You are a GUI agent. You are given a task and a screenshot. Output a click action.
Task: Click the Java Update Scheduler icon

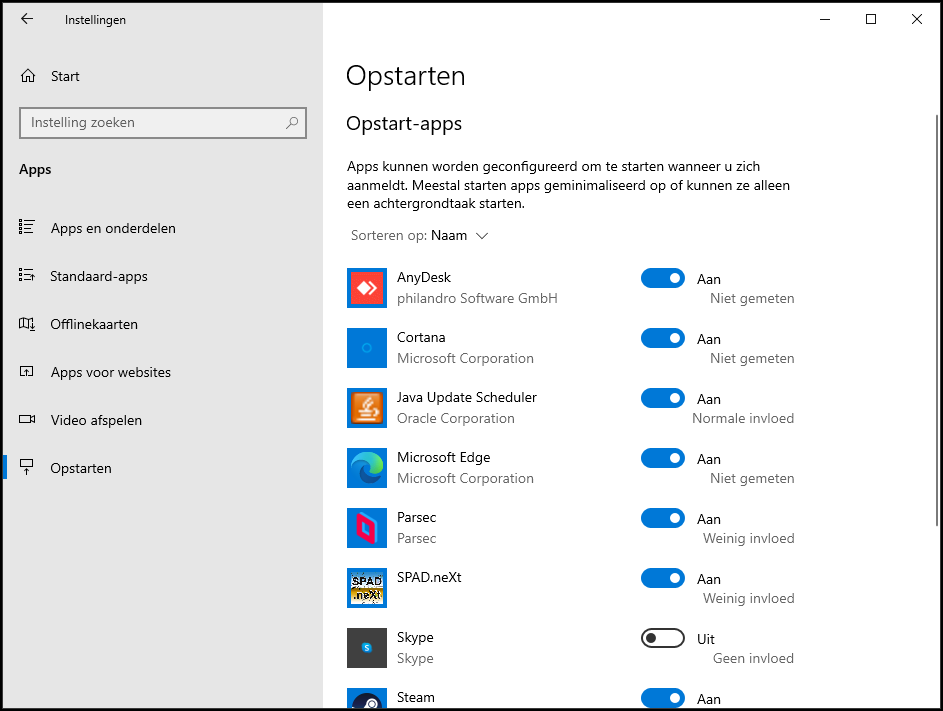click(367, 408)
